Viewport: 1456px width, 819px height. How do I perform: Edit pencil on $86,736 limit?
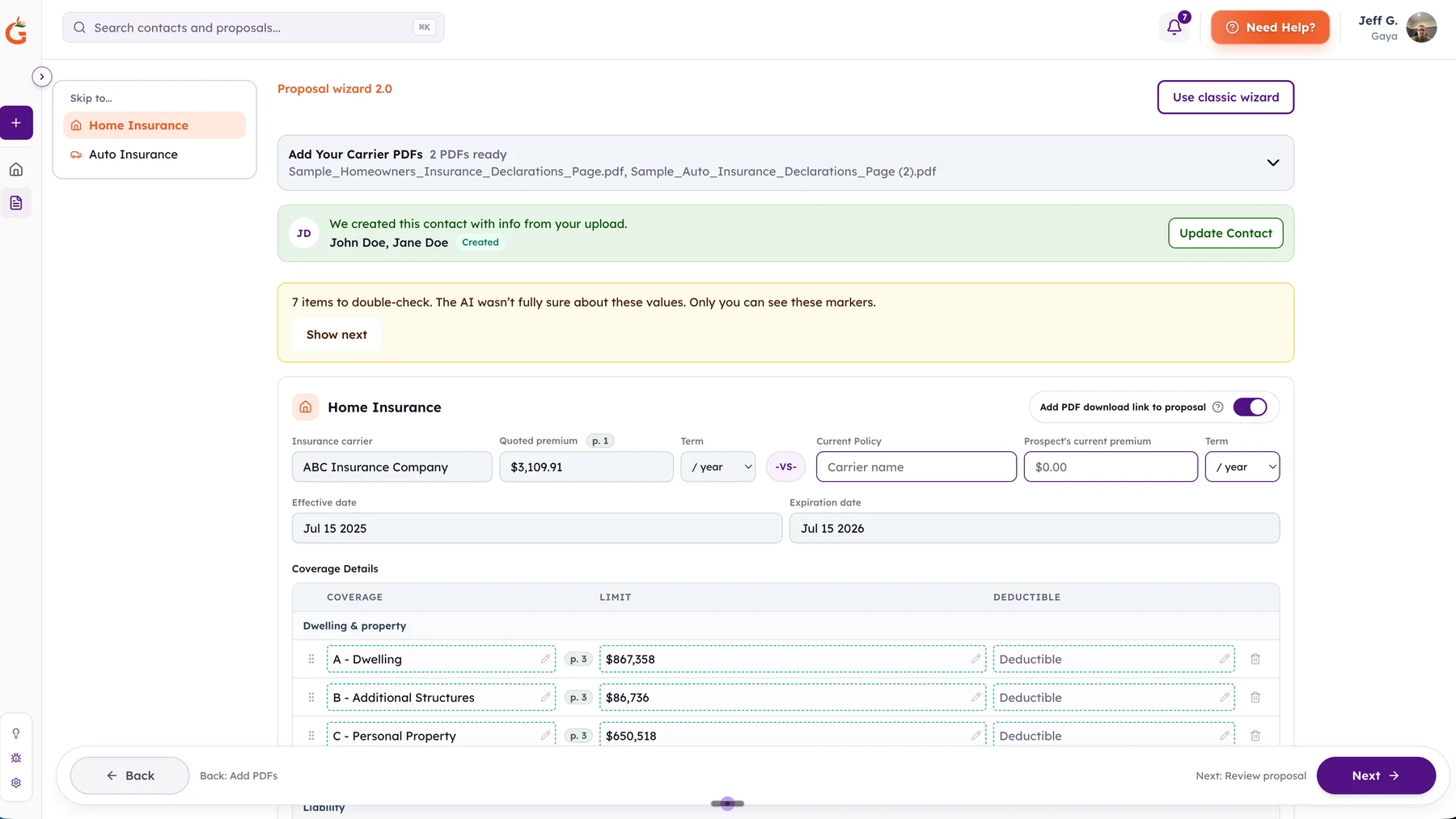tap(976, 697)
